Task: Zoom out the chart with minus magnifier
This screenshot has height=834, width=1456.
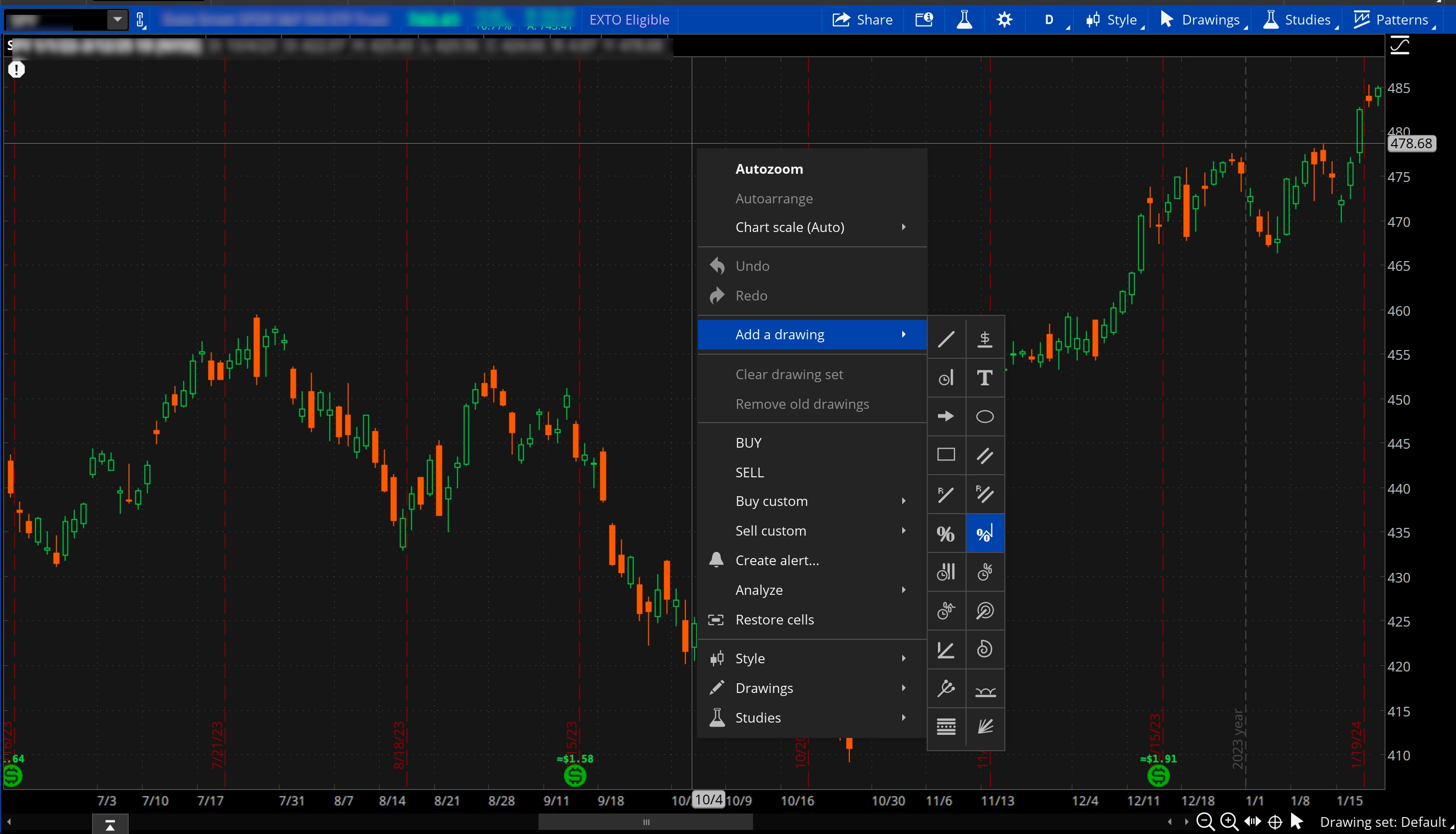Action: 1205,822
